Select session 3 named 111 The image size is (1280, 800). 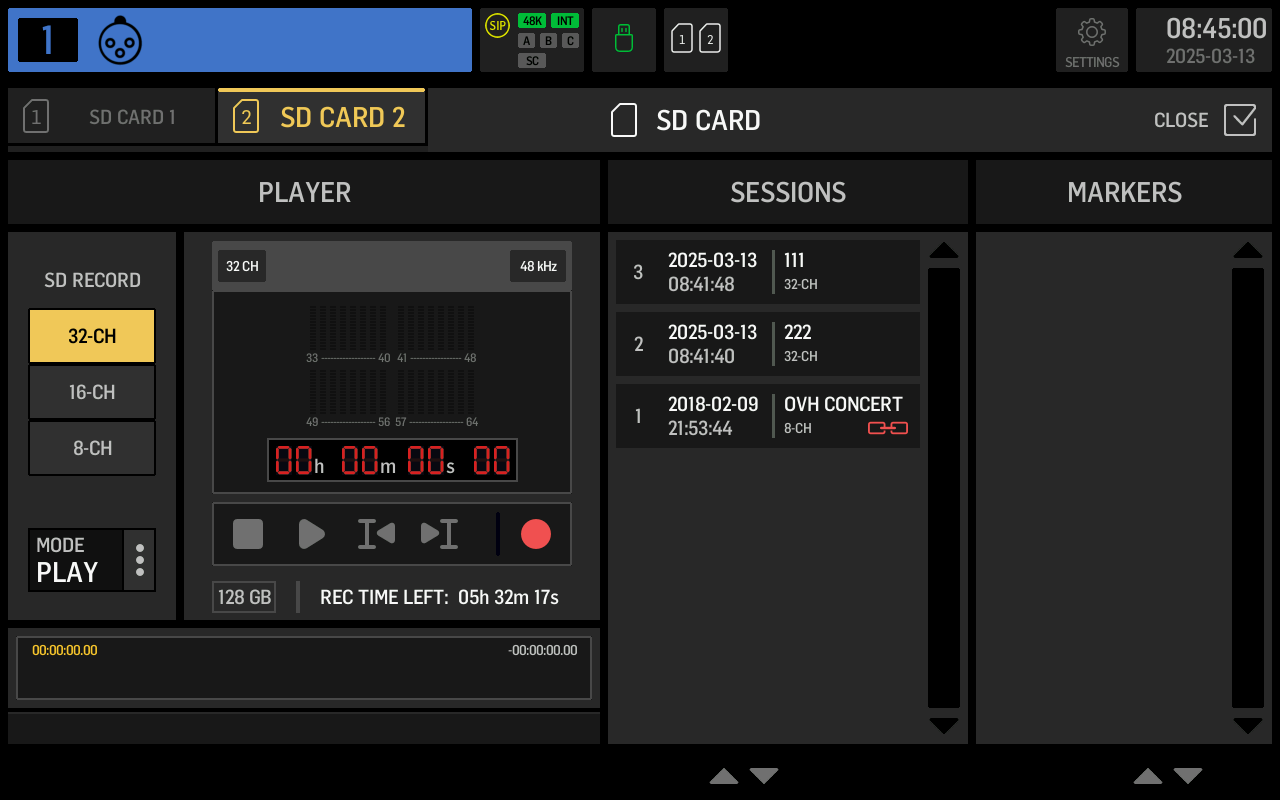(768, 272)
